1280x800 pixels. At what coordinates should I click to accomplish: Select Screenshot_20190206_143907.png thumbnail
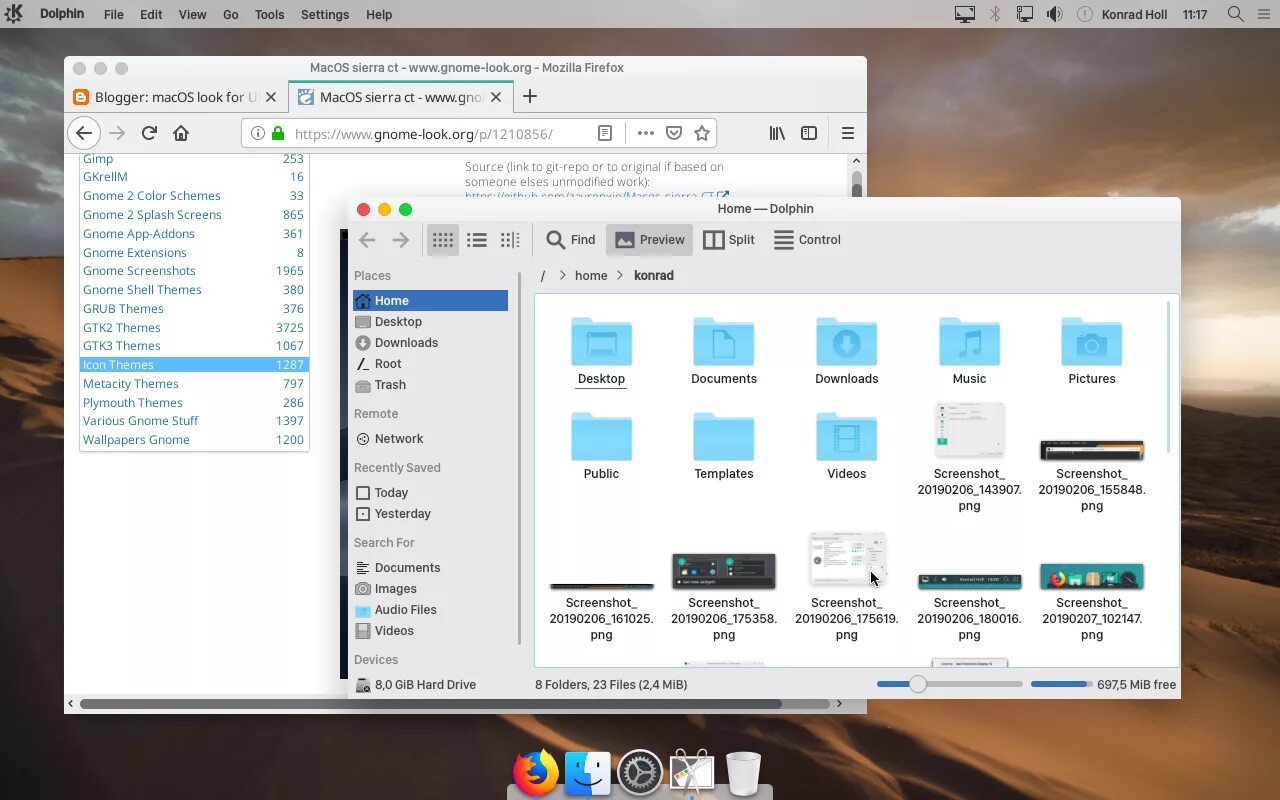click(x=969, y=430)
